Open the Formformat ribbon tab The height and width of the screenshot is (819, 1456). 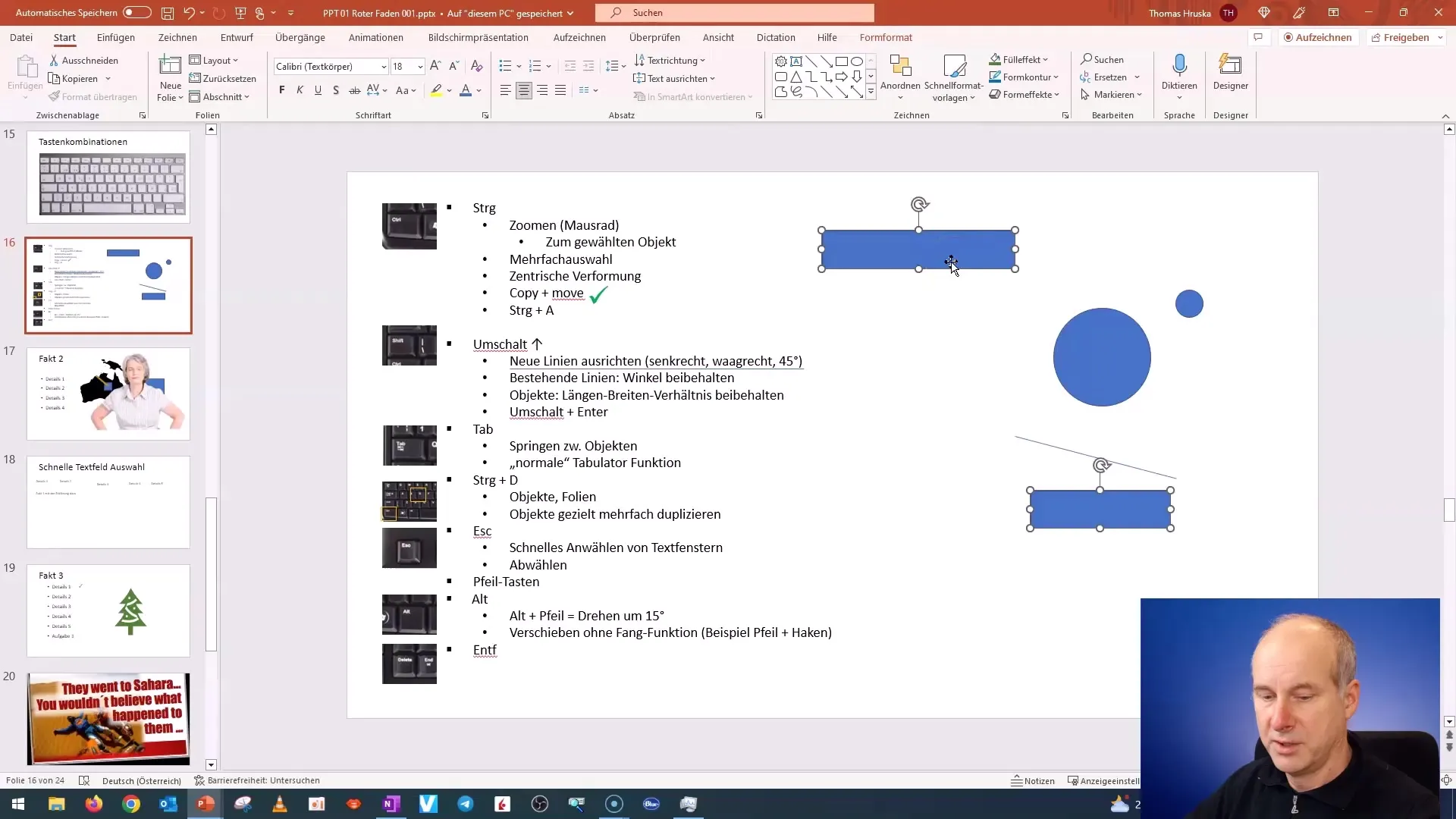coord(886,37)
